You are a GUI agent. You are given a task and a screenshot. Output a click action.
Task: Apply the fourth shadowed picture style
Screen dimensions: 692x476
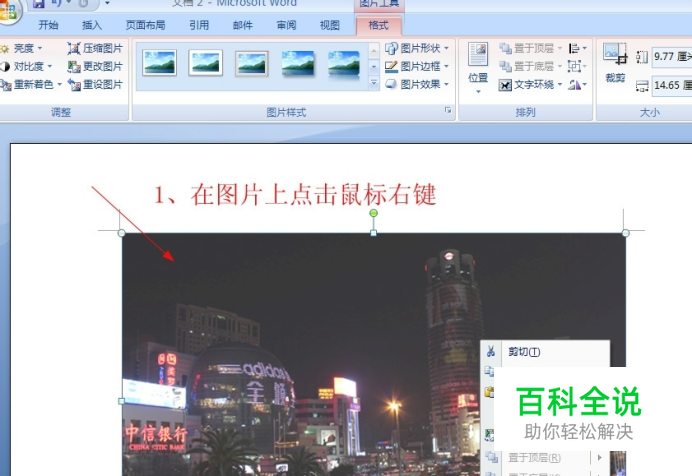point(298,64)
